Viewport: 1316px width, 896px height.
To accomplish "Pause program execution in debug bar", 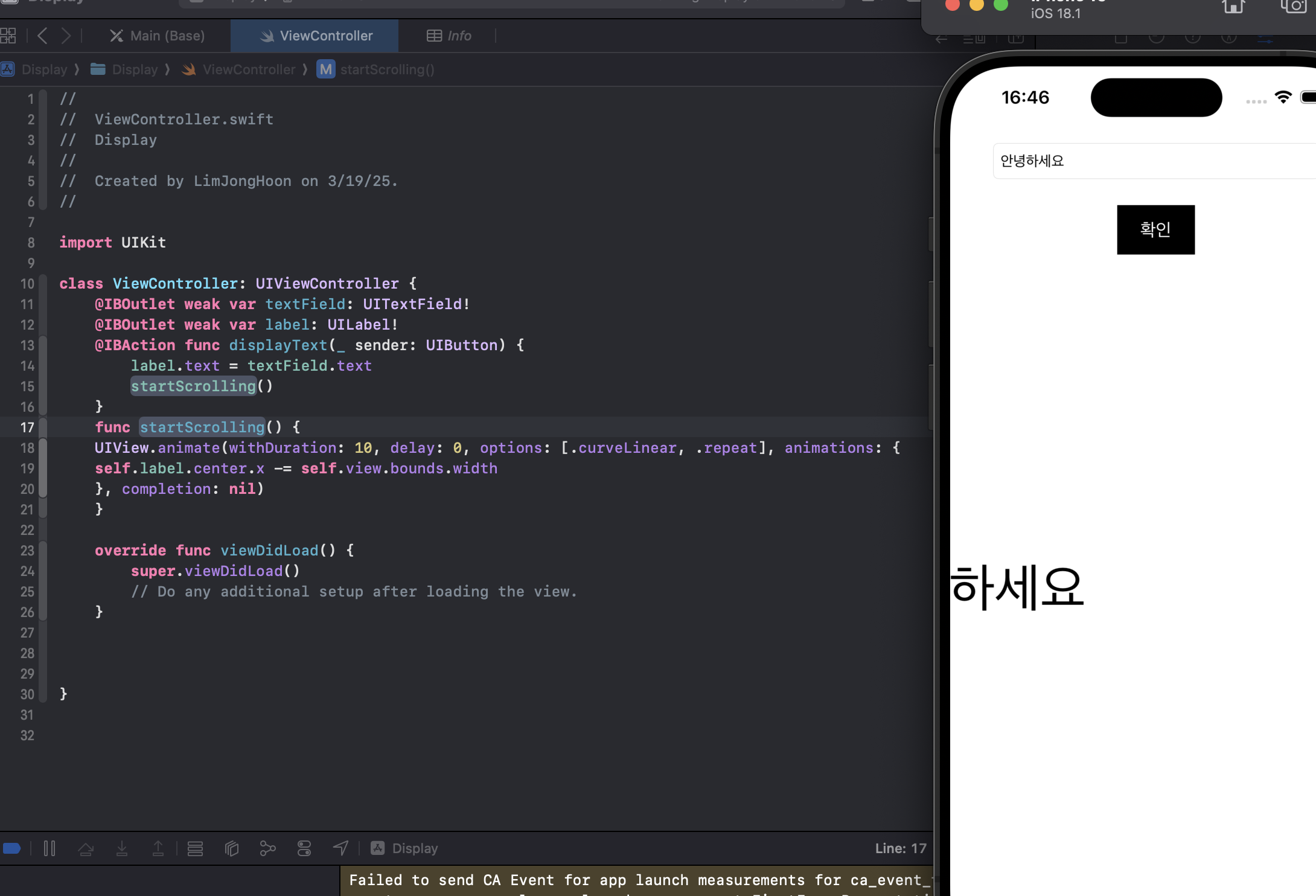I will (x=50, y=848).
